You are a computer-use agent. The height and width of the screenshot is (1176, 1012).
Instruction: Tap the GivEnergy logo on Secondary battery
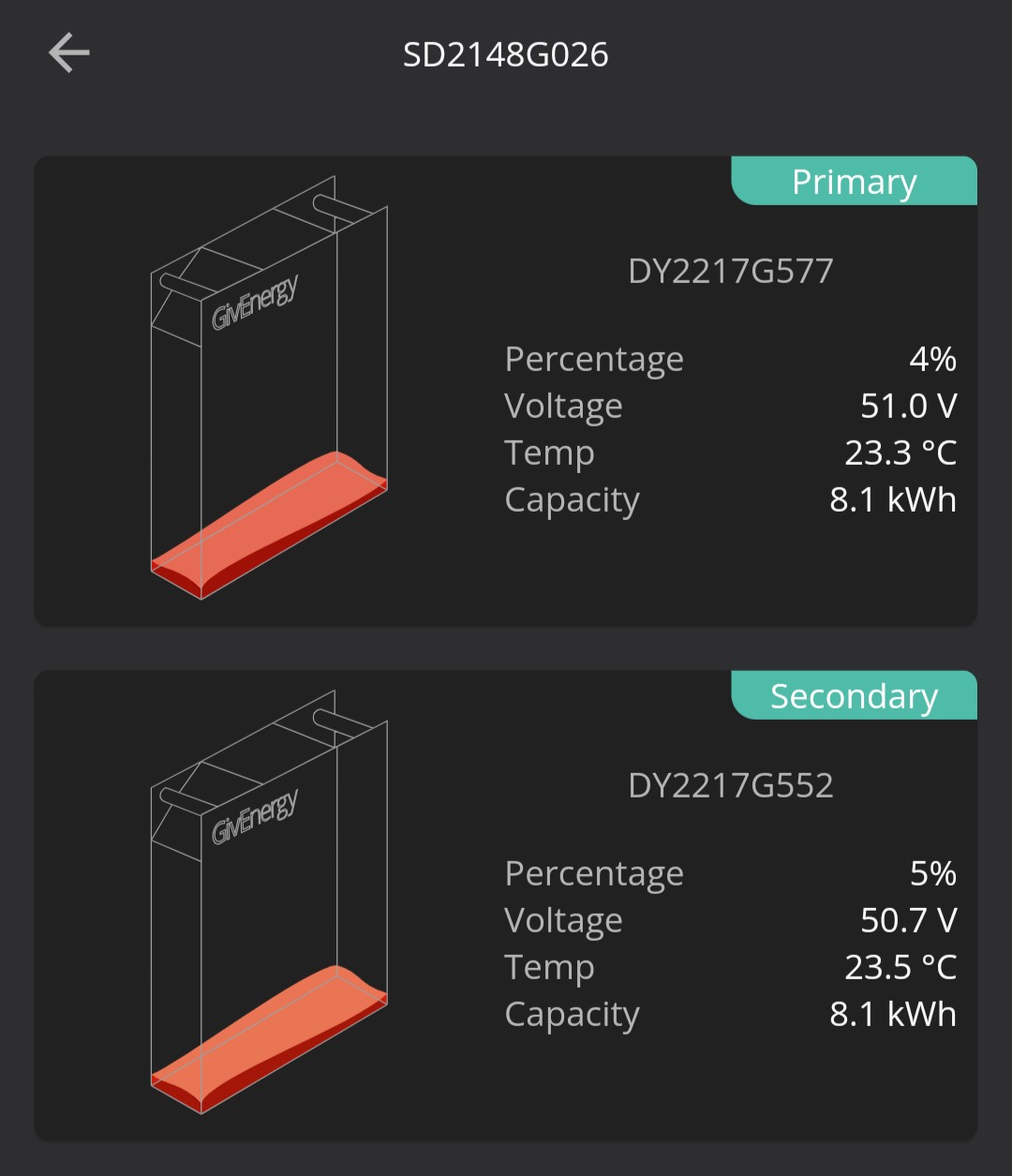[255, 816]
